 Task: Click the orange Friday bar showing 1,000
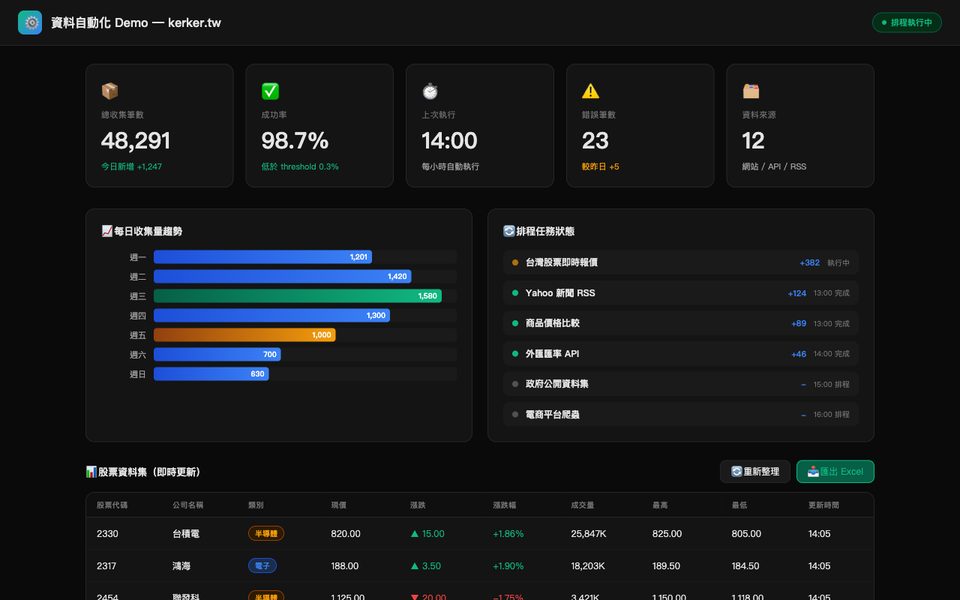[244, 335]
